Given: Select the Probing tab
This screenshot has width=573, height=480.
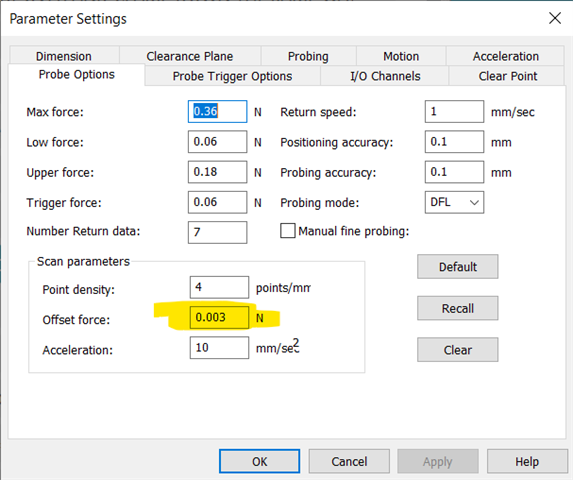Looking at the screenshot, I should pyautogui.click(x=308, y=56).
